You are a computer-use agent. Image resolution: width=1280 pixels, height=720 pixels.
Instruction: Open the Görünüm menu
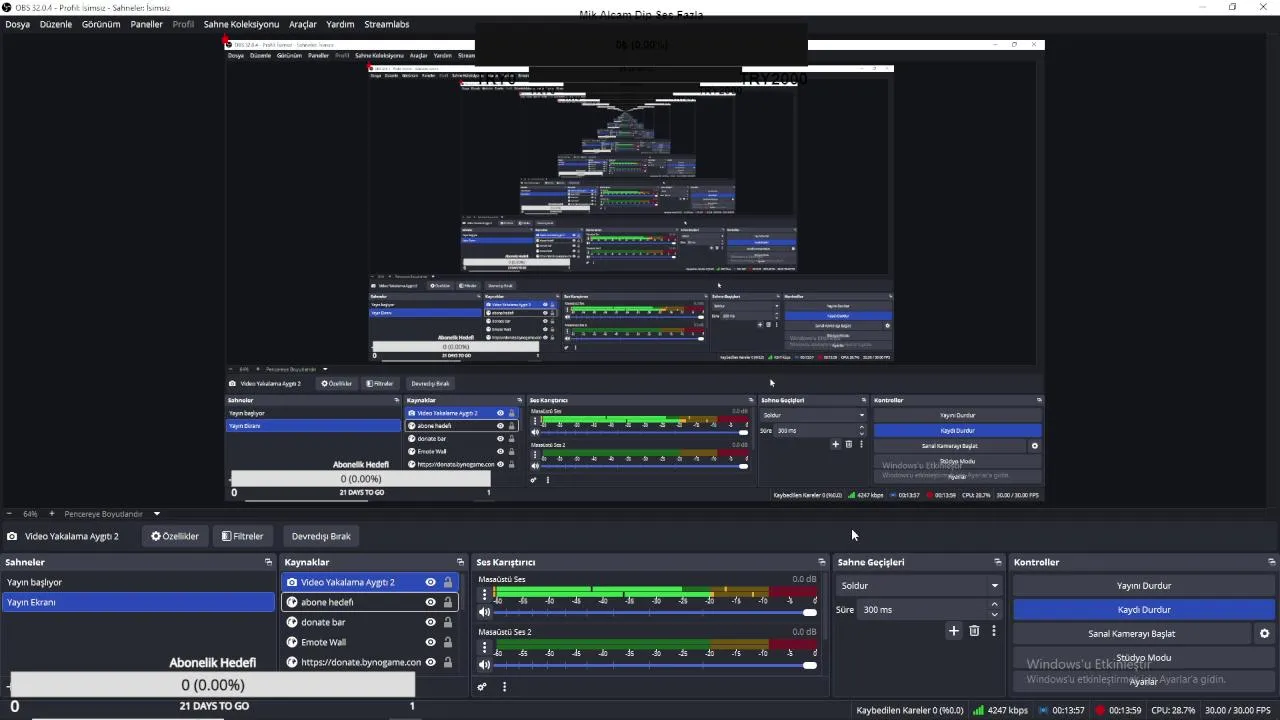point(101,24)
